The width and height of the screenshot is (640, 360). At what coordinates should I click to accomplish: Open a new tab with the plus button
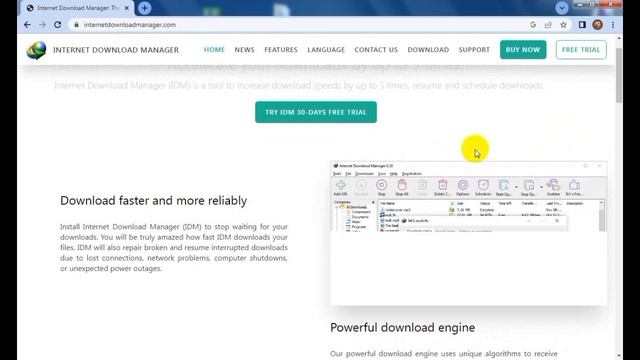point(144,8)
